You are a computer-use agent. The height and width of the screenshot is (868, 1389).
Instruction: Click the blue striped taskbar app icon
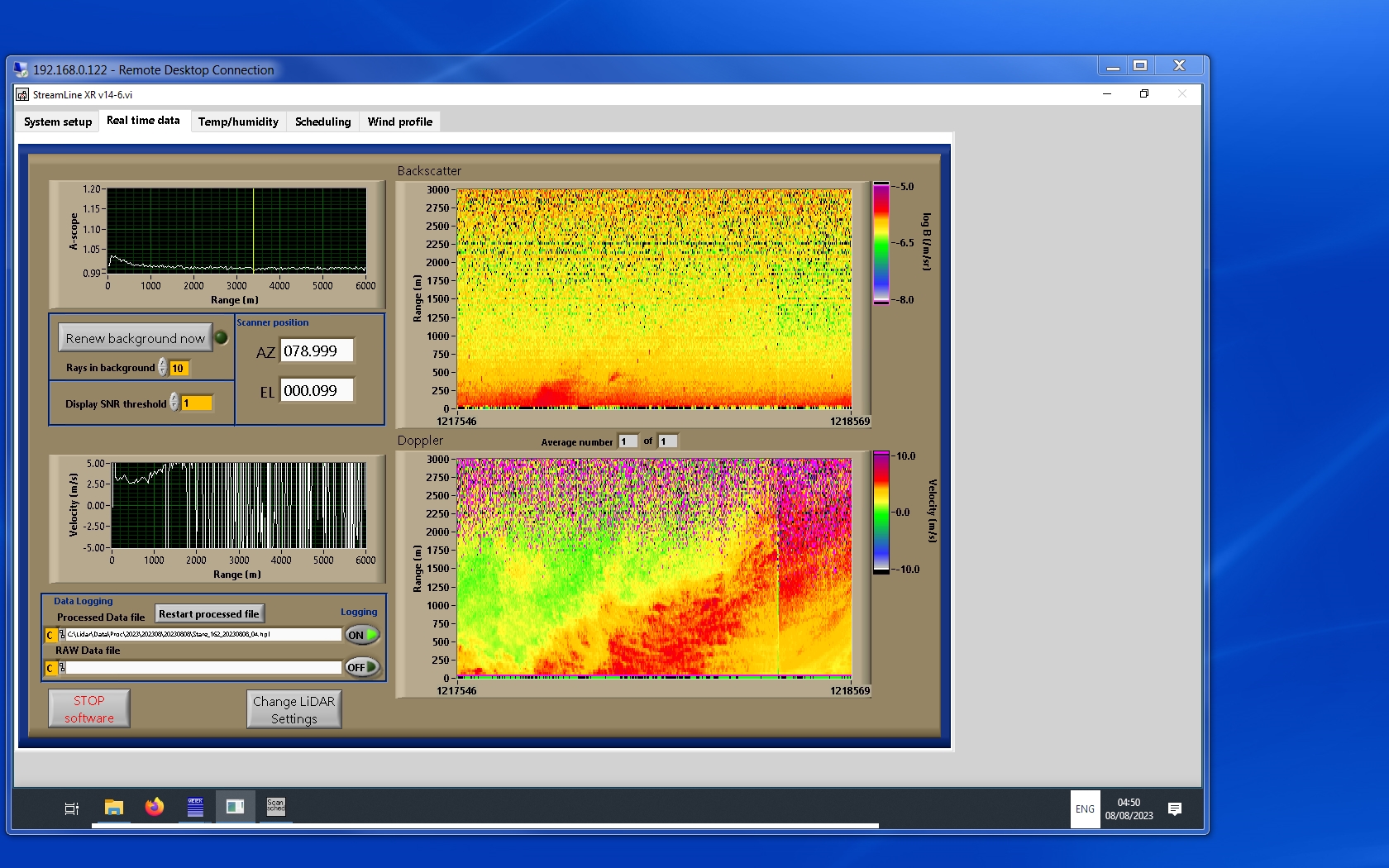[x=195, y=807]
